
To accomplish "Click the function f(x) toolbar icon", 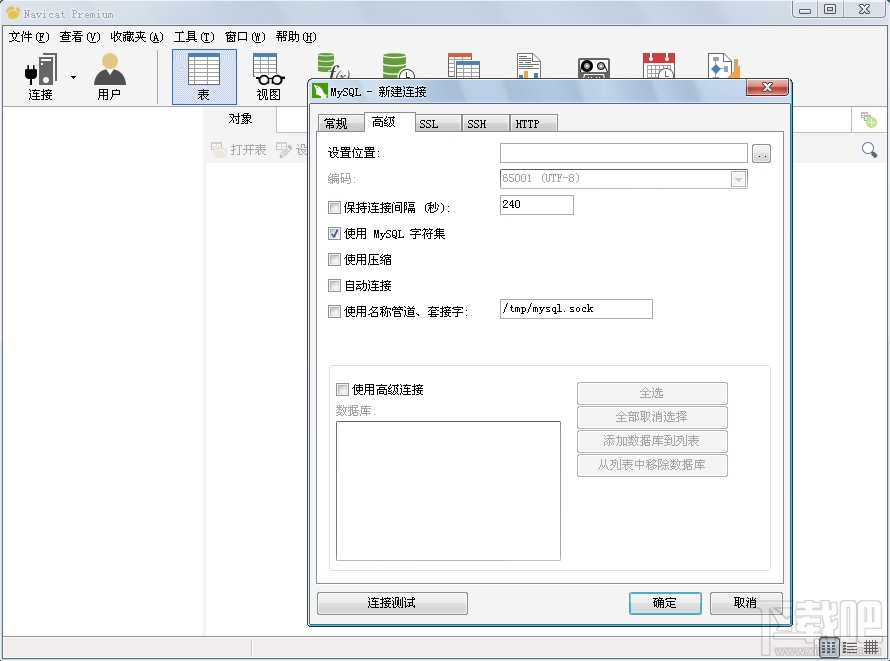I will 334,65.
